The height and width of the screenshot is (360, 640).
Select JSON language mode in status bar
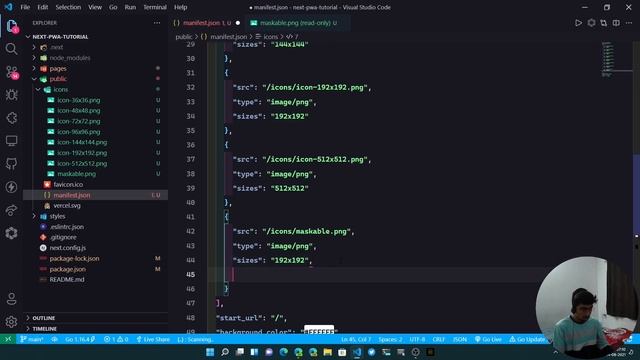coord(460,339)
